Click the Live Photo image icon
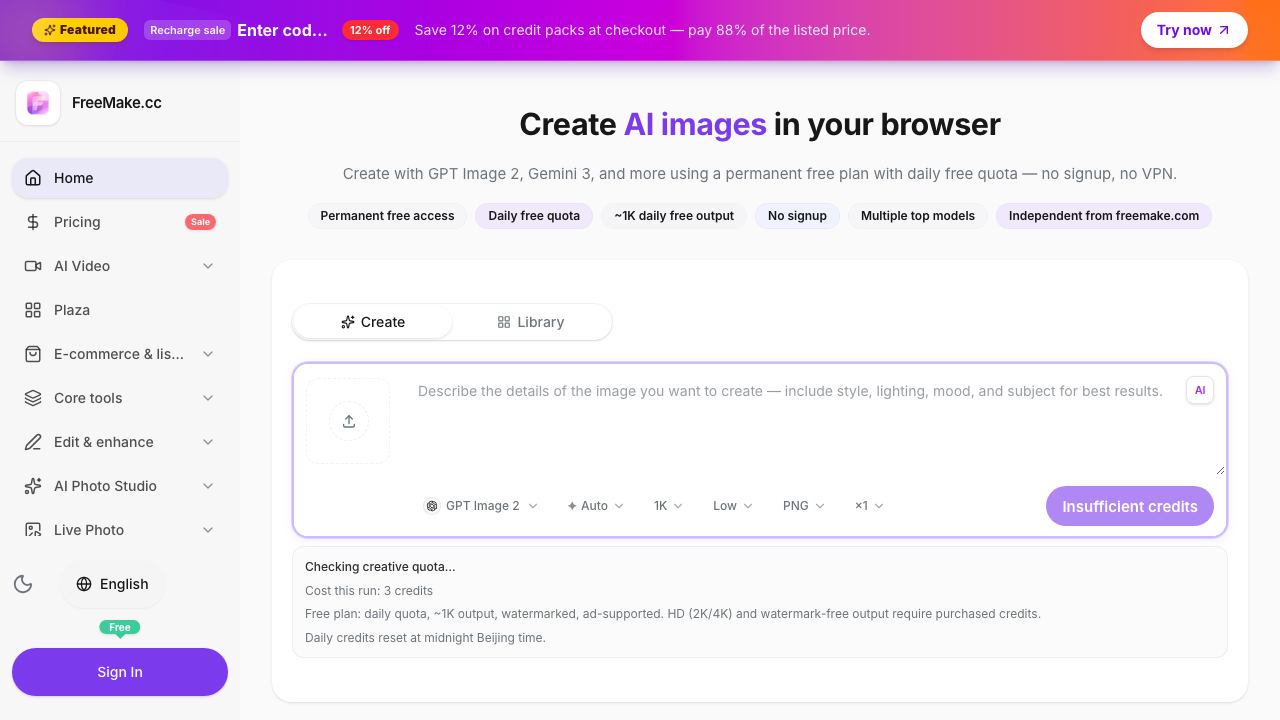1280x720 pixels. pyautogui.click(x=33, y=530)
